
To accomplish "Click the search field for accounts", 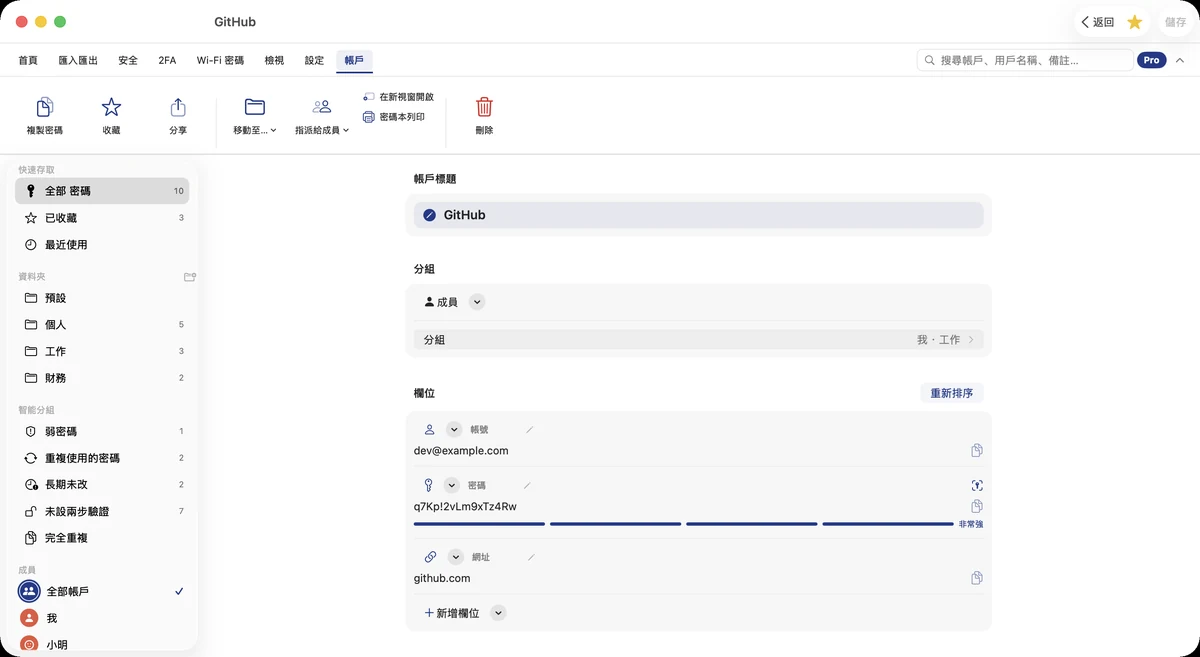I will click(1025, 60).
